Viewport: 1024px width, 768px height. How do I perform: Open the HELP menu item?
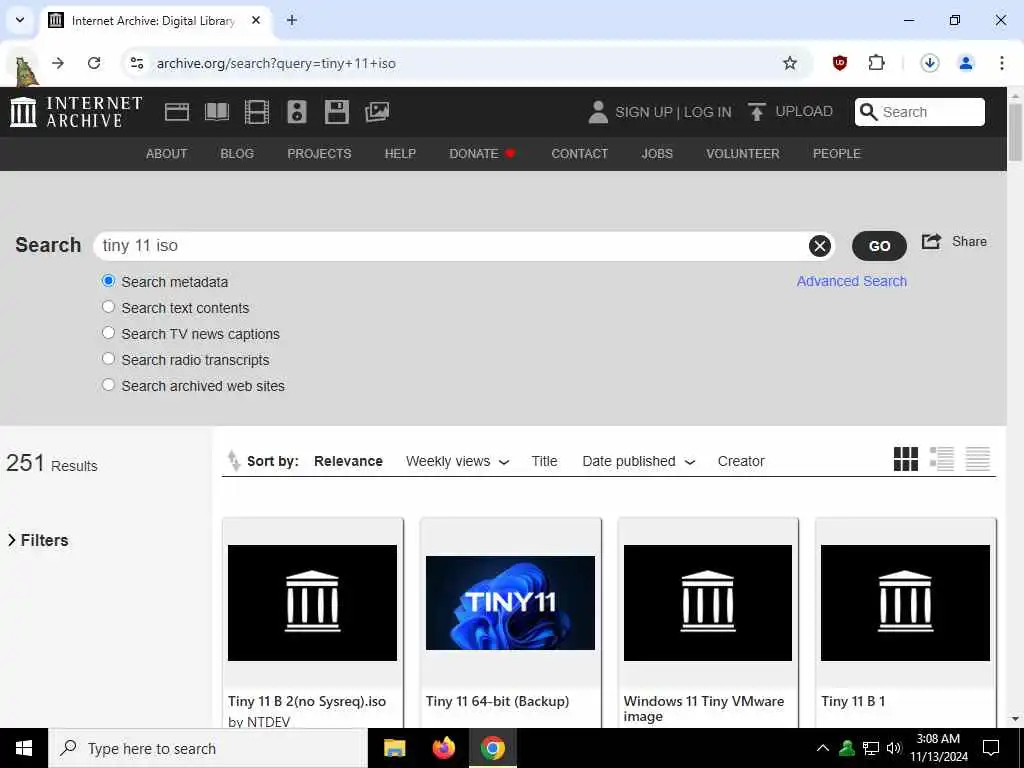coord(400,153)
